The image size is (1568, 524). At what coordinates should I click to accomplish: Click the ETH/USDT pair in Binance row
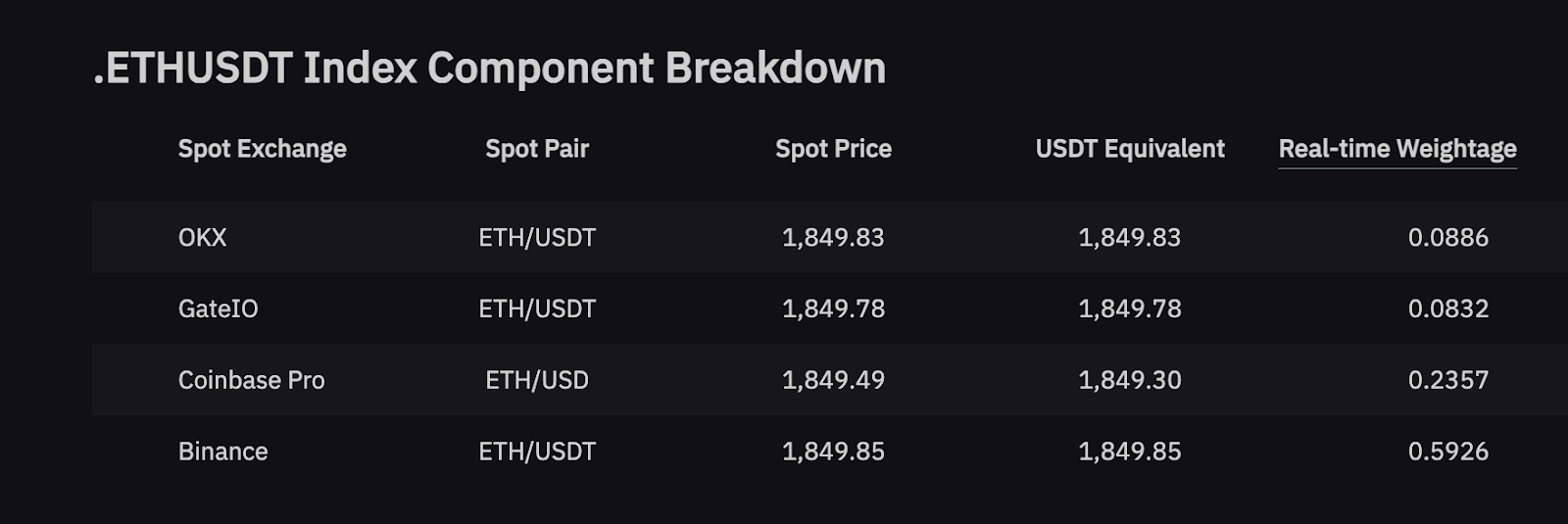tap(537, 452)
